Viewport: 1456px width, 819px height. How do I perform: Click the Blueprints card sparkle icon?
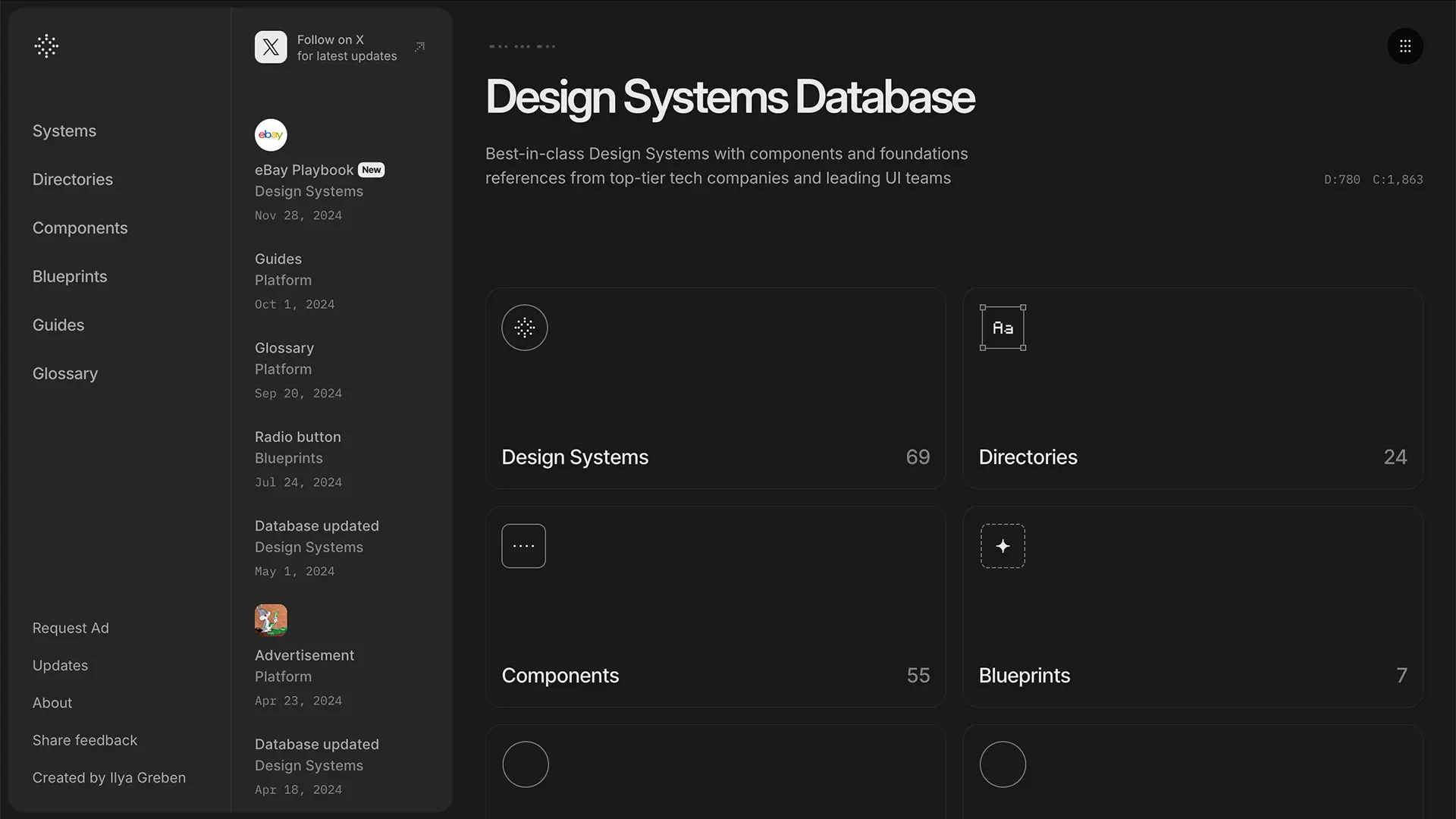click(x=1003, y=546)
